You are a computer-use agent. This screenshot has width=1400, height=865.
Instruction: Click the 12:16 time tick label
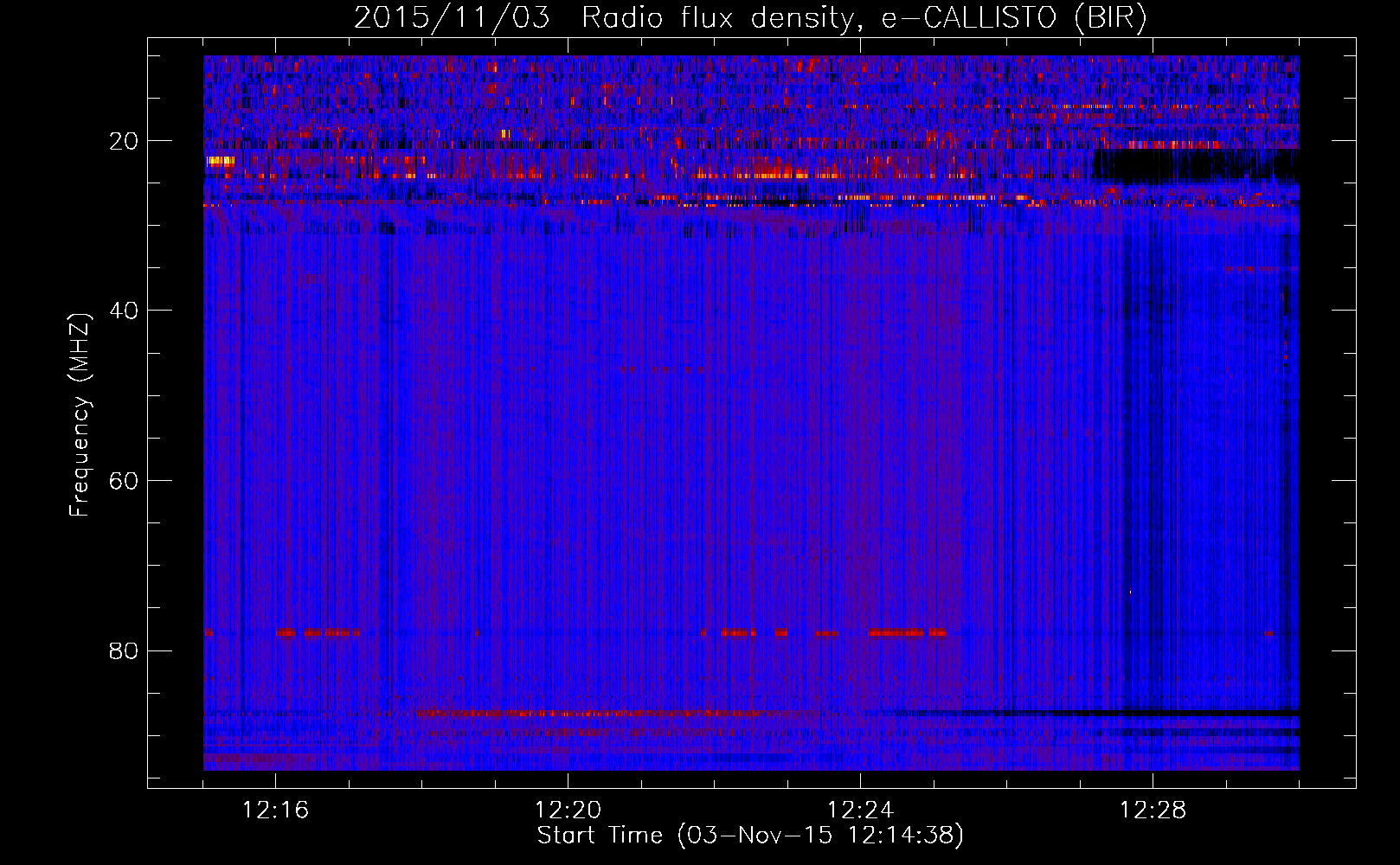click(x=275, y=811)
